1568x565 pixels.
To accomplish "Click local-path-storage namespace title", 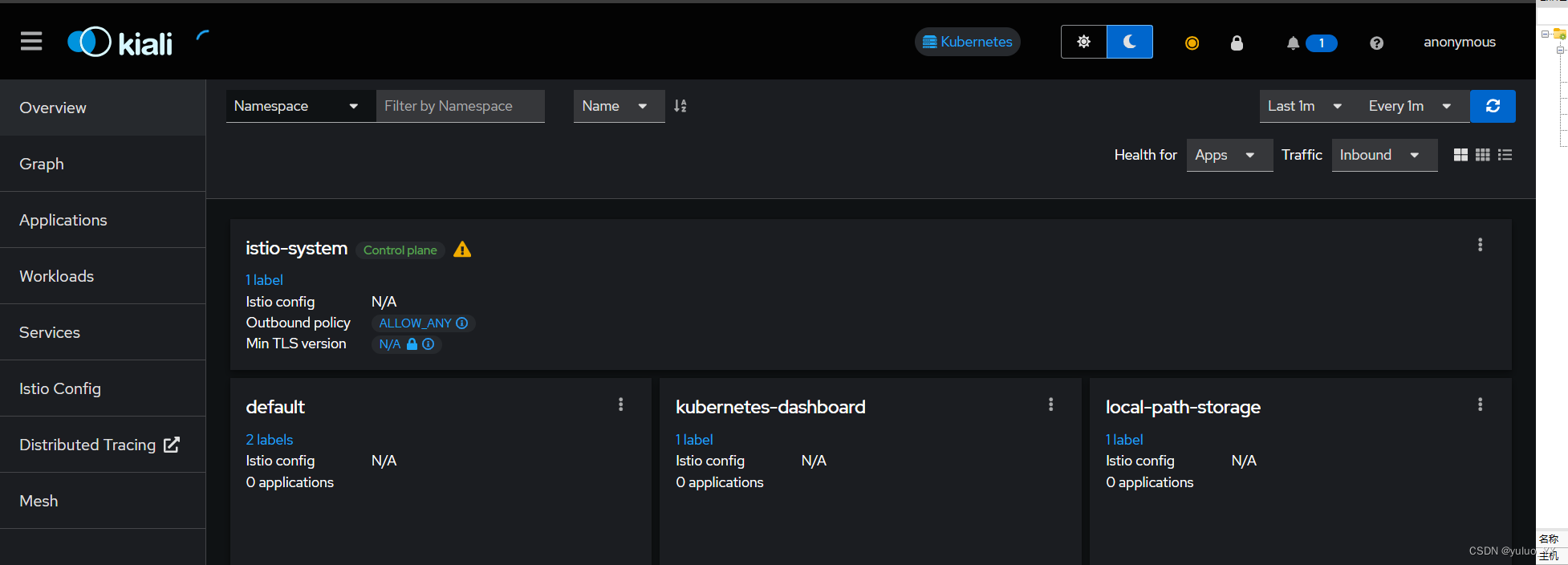I will 1183,408.
